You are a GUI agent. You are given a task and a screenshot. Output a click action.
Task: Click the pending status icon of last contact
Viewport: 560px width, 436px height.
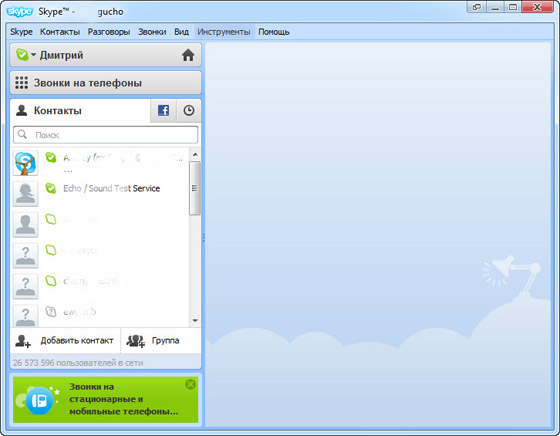[51, 312]
